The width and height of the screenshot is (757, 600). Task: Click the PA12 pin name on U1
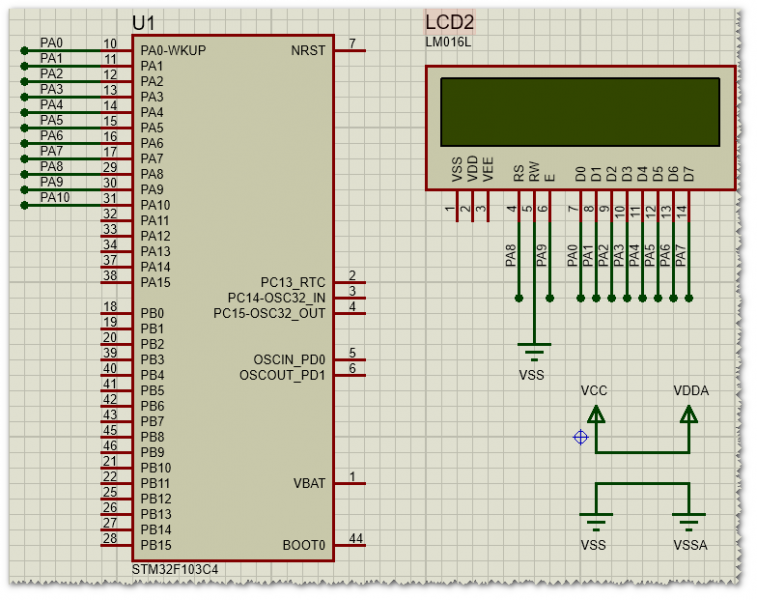click(x=155, y=236)
